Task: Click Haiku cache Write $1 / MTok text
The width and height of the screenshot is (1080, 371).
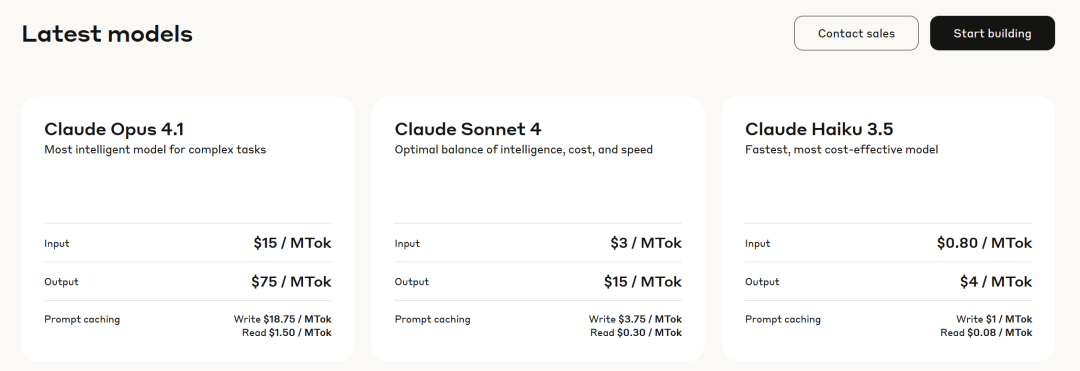Action: click(994, 319)
